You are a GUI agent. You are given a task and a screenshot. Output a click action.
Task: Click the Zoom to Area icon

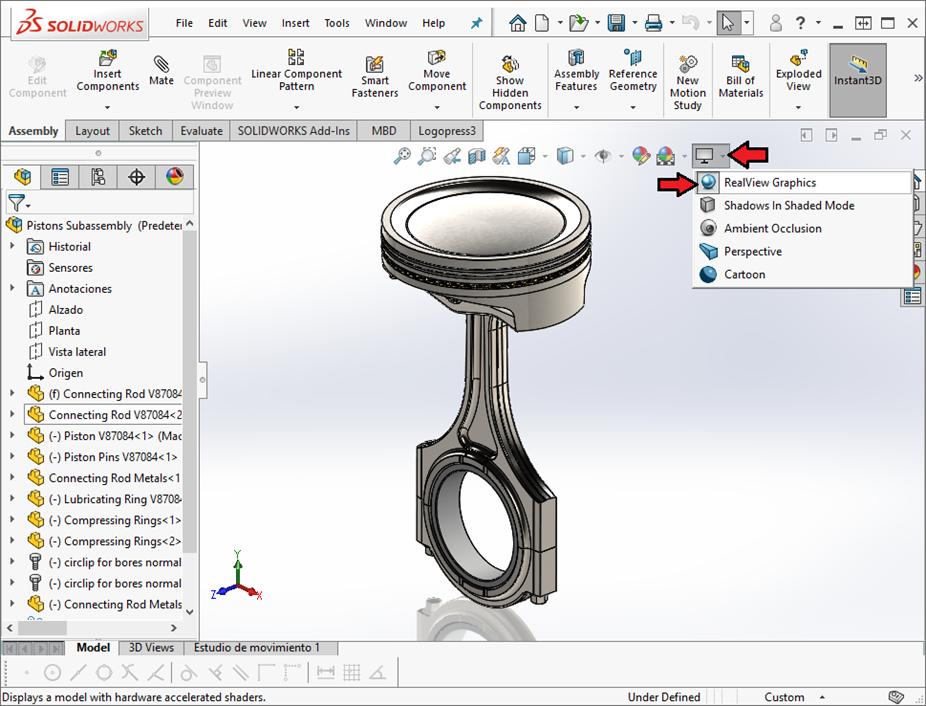[x=427, y=156]
